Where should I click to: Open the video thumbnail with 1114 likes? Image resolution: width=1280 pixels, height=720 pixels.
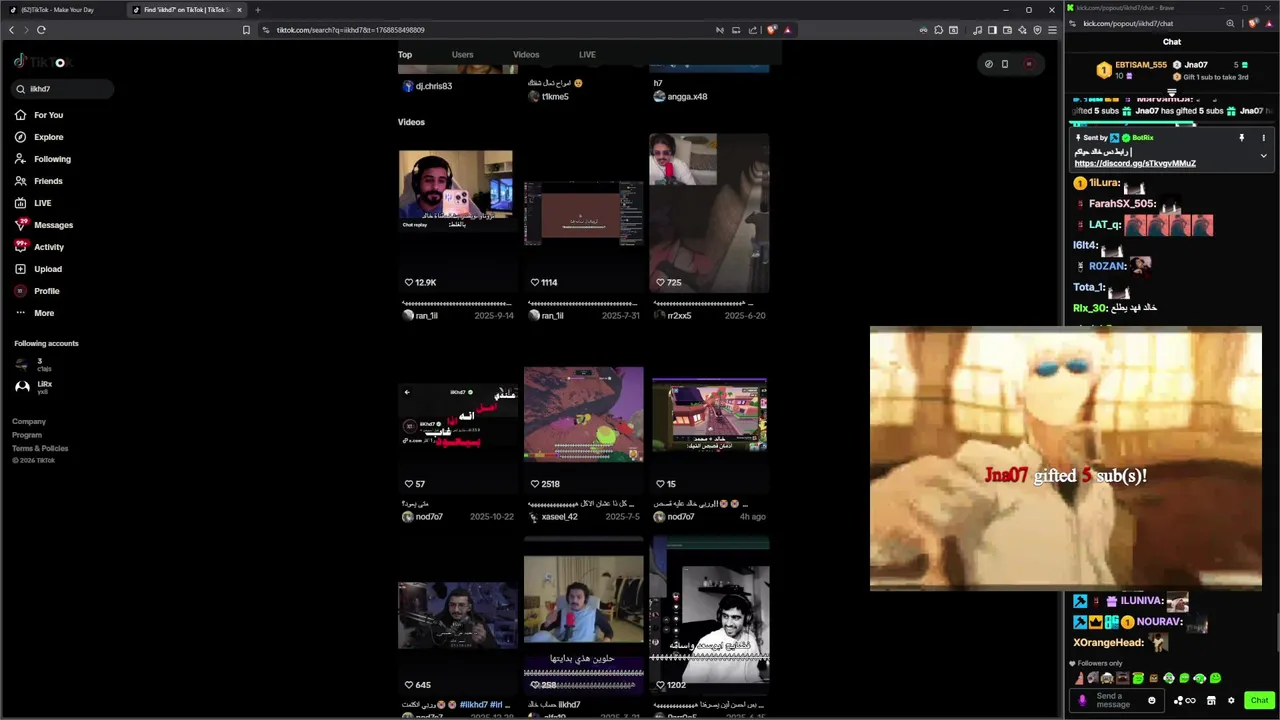coord(584,213)
